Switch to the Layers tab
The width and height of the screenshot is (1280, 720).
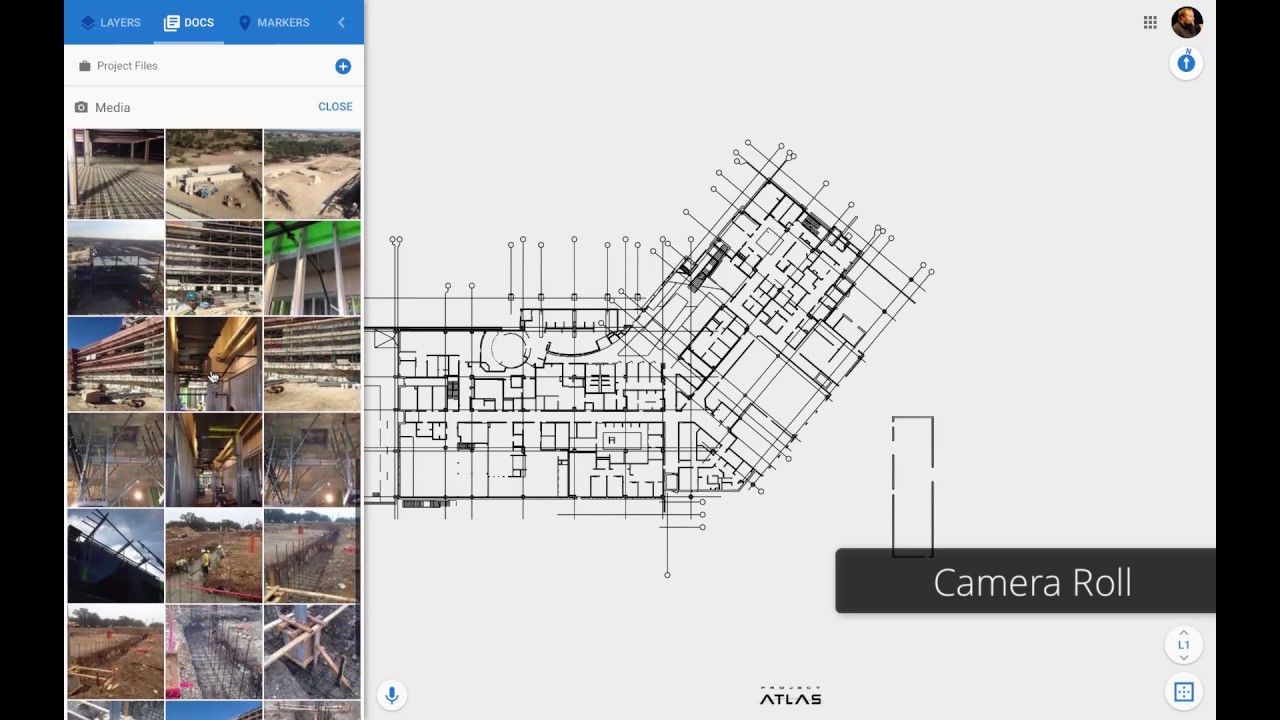[110, 22]
